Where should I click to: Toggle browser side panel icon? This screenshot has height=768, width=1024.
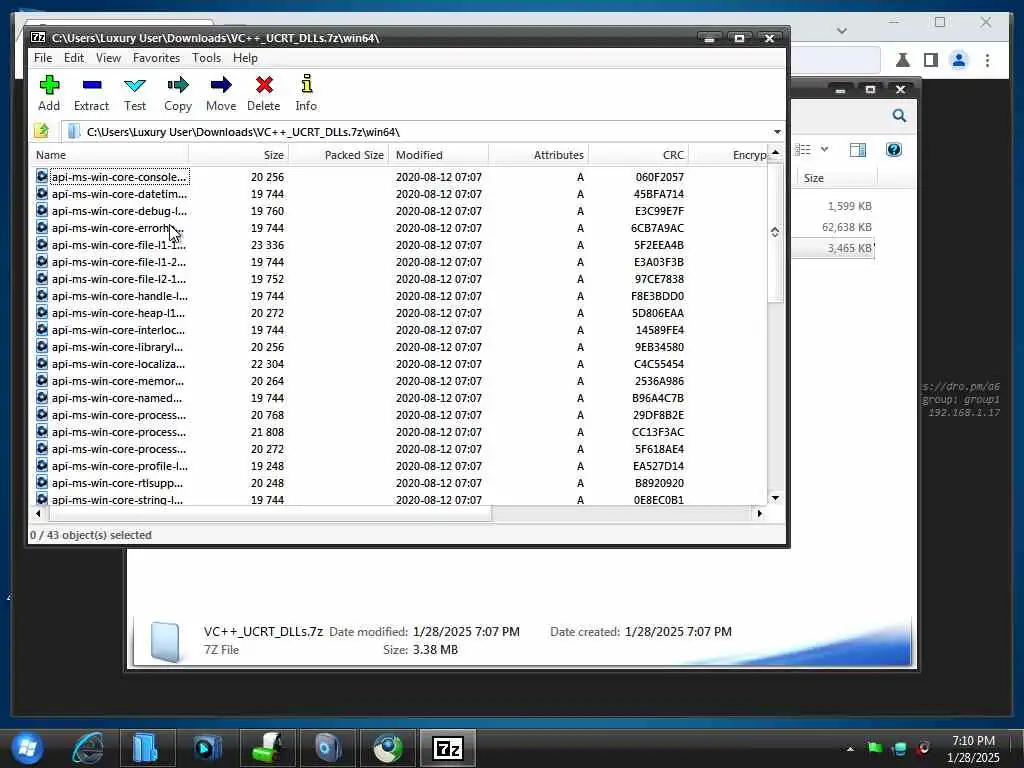tap(931, 60)
